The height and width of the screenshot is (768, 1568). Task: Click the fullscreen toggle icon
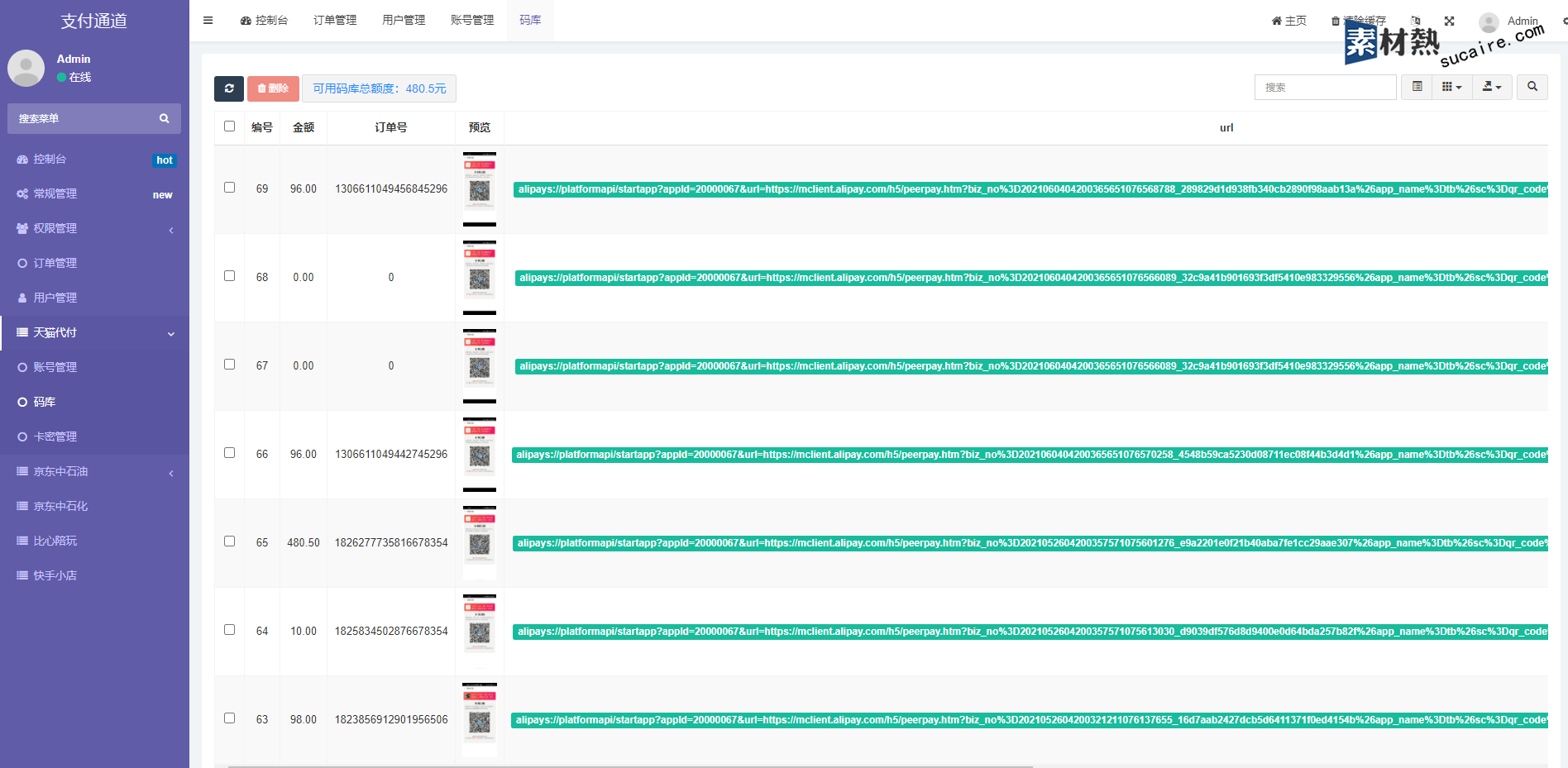coord(1449,21)
